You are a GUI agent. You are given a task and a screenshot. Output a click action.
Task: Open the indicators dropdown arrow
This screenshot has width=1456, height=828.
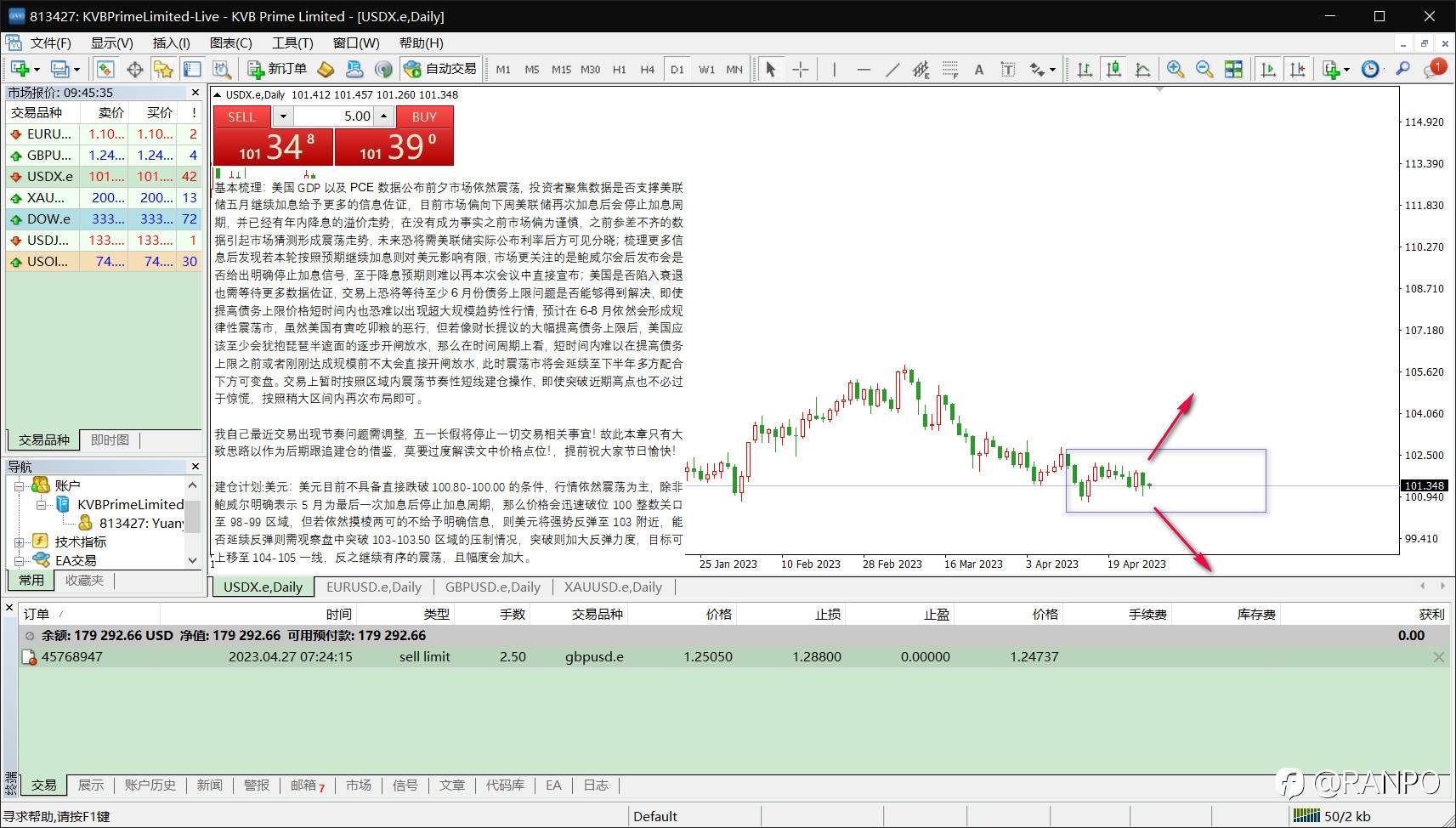pos(1346,70)
